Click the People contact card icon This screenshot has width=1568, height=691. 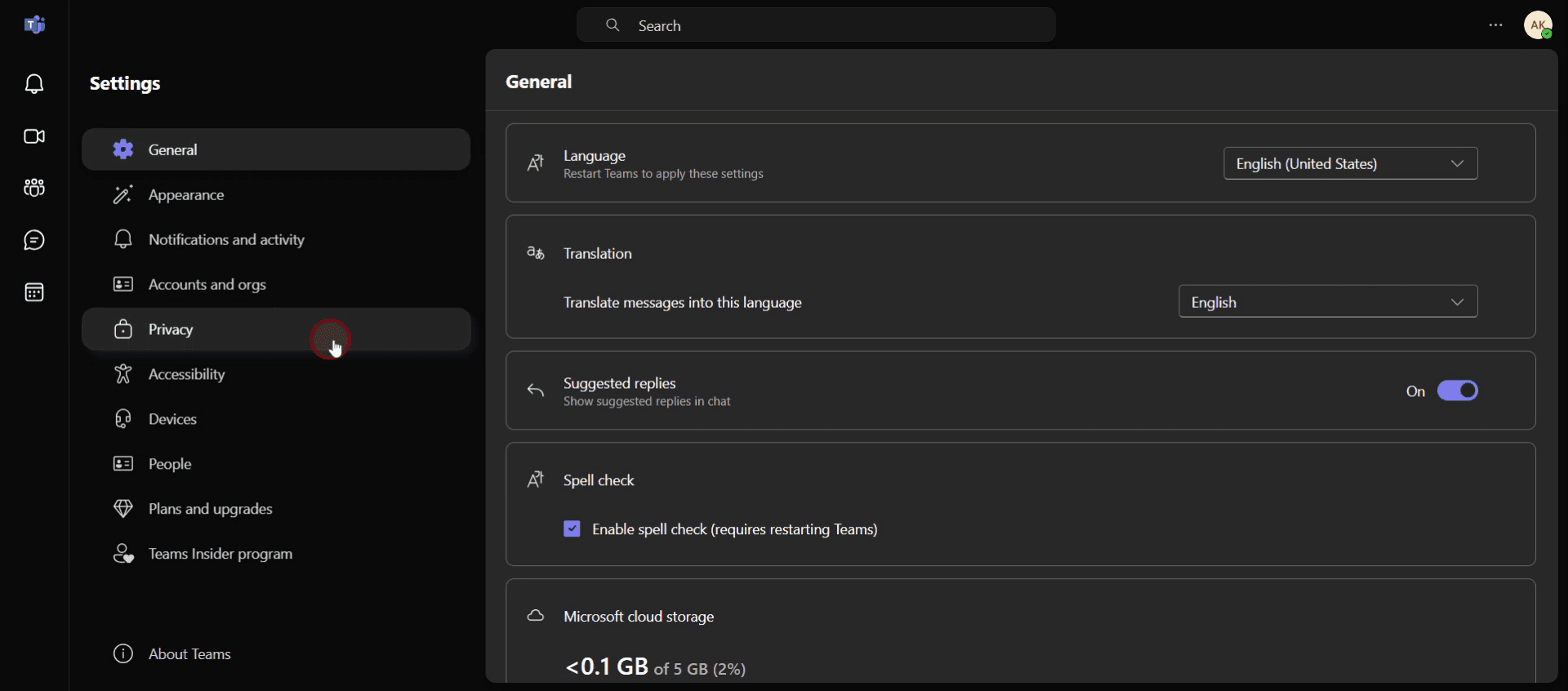pyautogui.click(x=123, y=464)
